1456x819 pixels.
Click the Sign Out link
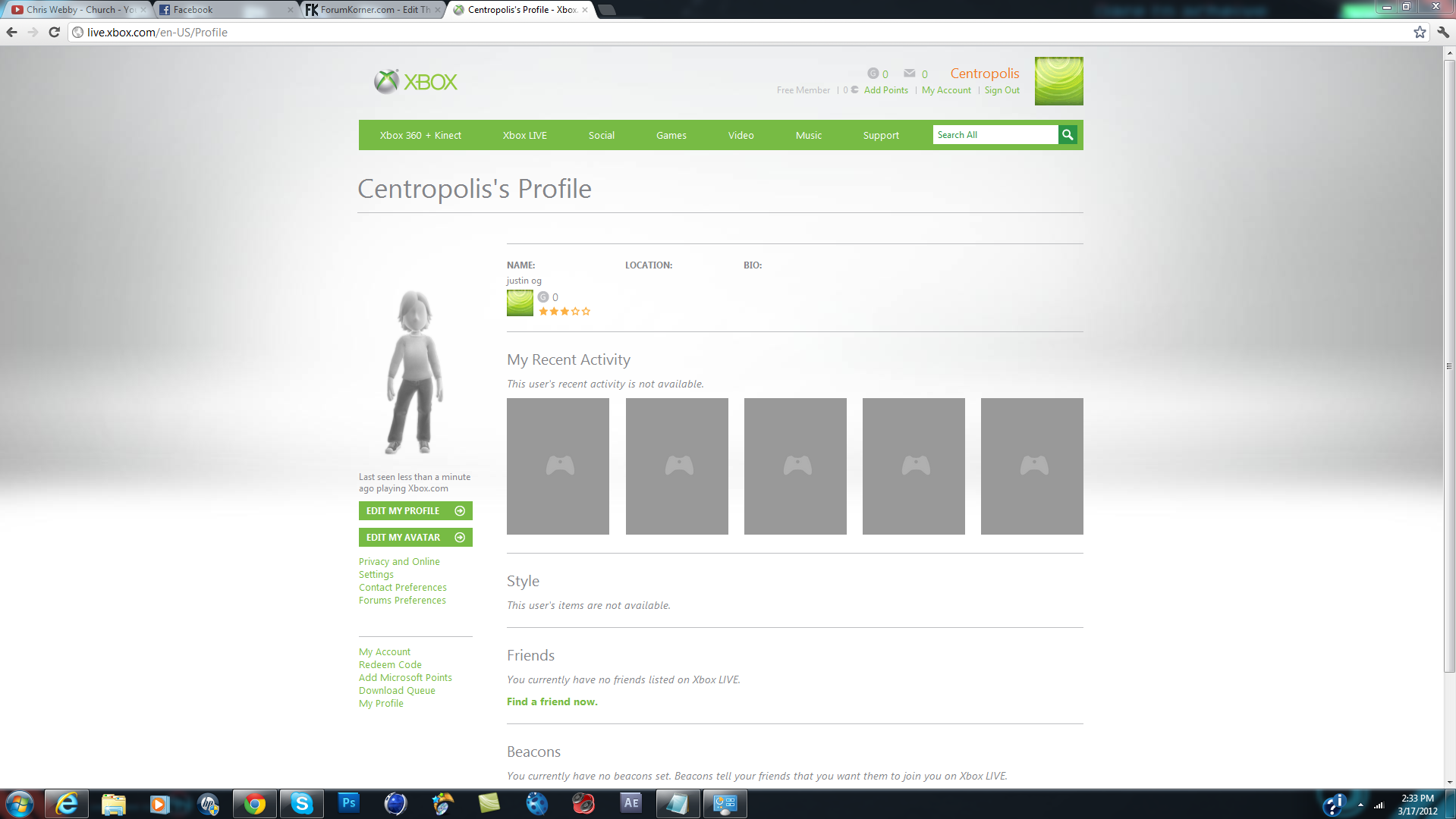pos(1002,89)
